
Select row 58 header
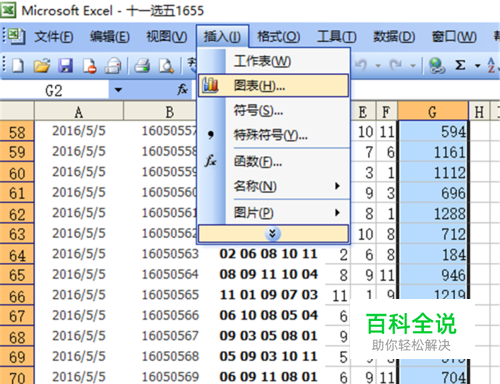coord(17,132)
